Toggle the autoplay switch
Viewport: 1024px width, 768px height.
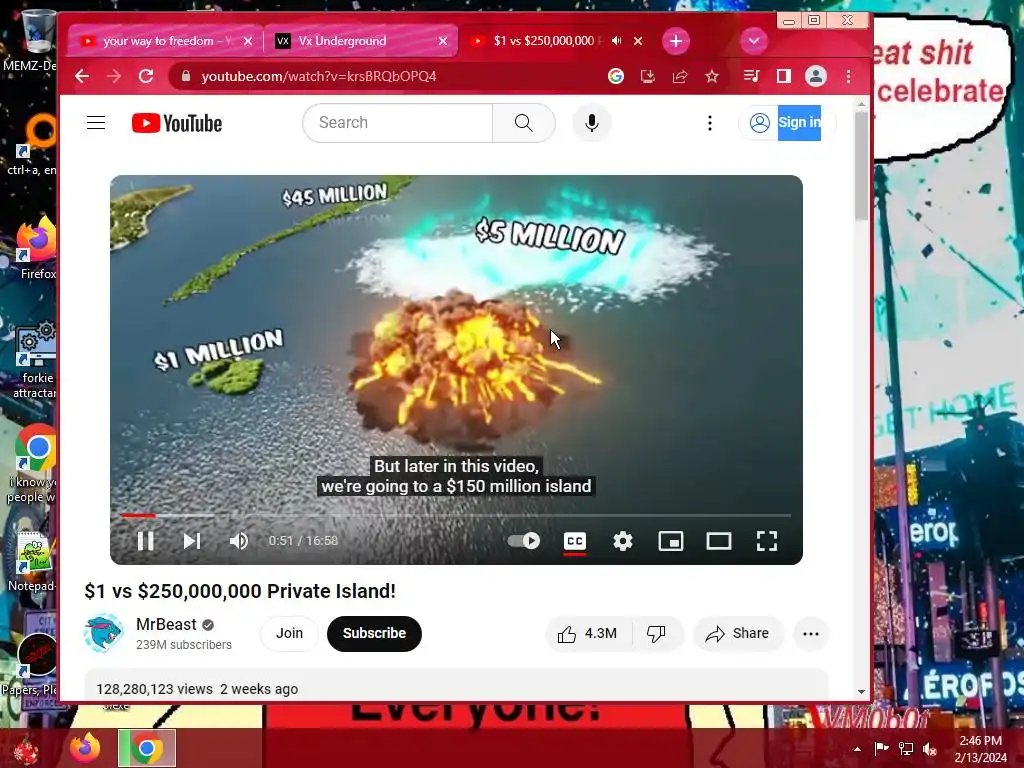point(524,541)
